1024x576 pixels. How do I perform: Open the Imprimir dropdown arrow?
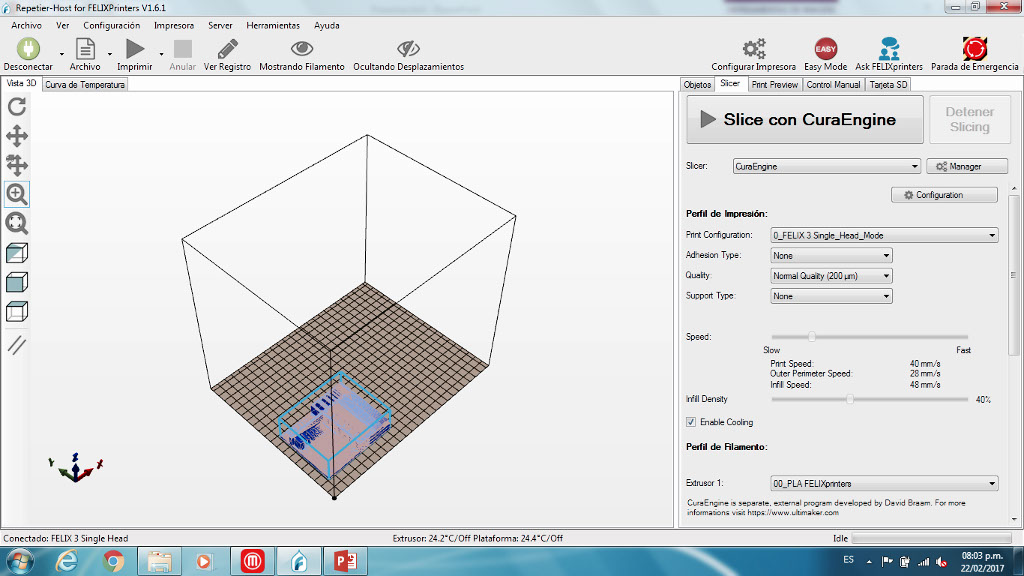click(x=161, y=54)
